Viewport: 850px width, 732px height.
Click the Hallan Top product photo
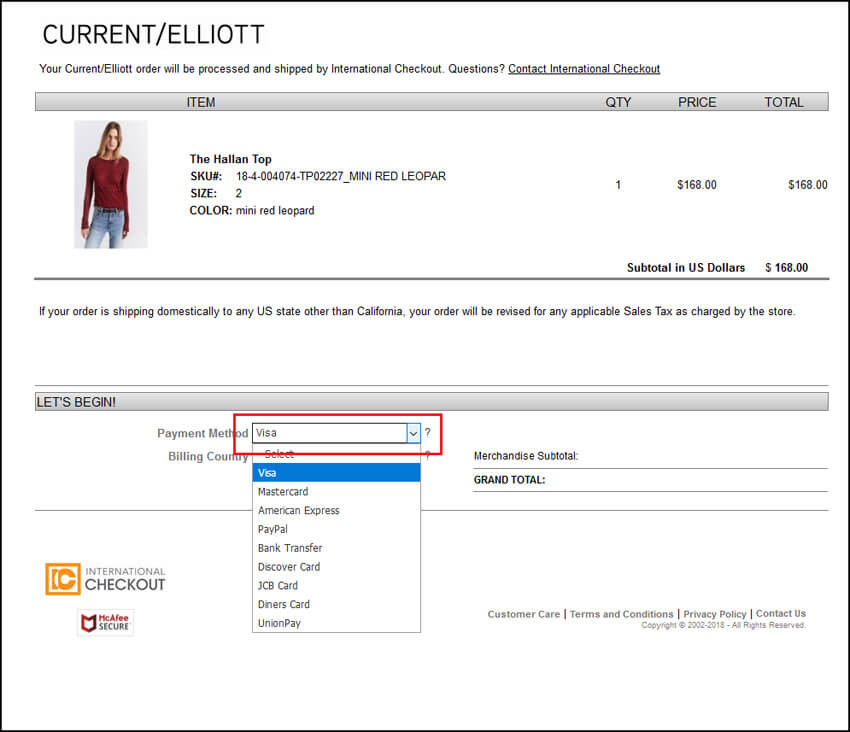click(111, 184)
